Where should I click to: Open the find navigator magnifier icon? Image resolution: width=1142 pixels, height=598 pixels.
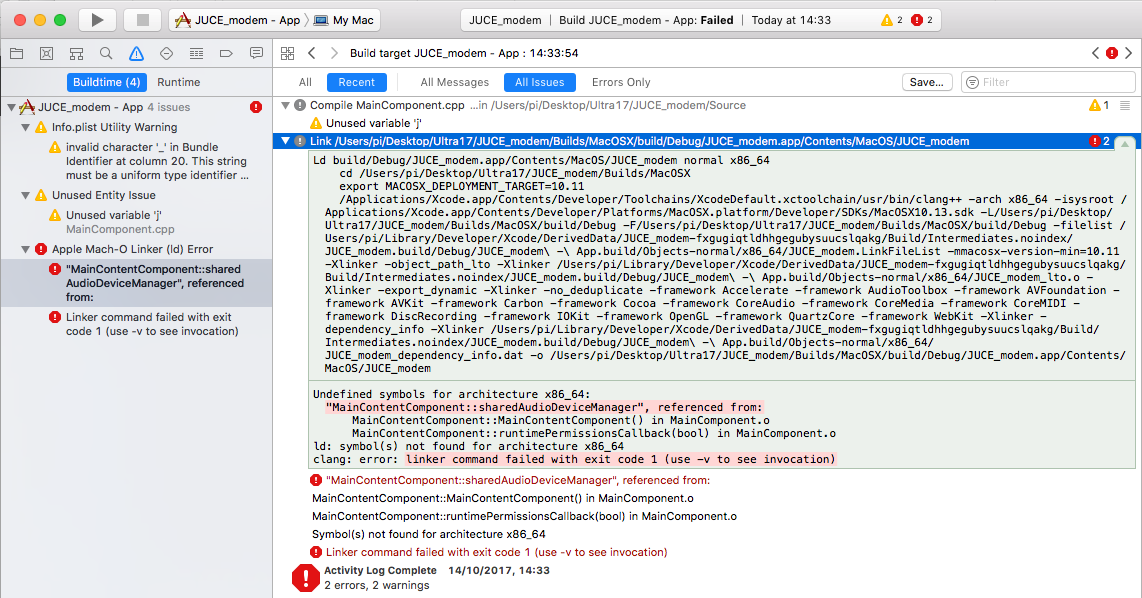click(106, 53)
